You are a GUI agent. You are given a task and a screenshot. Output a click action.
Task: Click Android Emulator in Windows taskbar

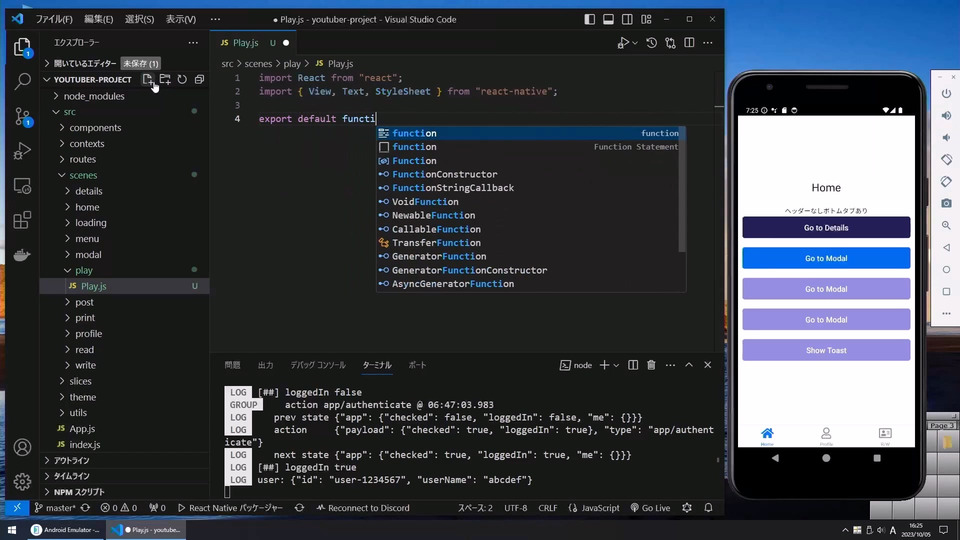click(x=66, y=530)
